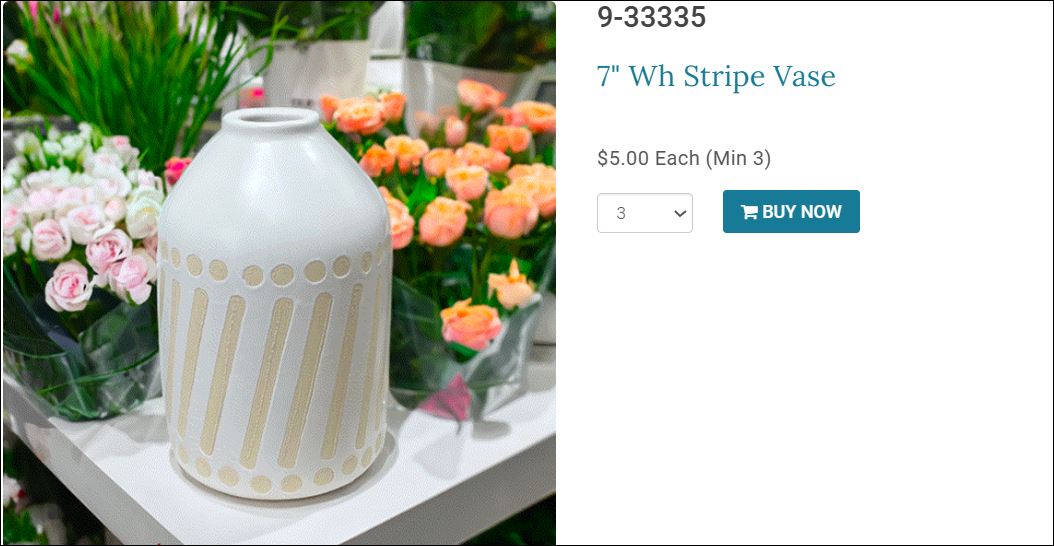Click the shopping cart icon on Buy Now
Image resolution: width=1054 pixels, height=546 pixels.
click(x=749, y=212)
